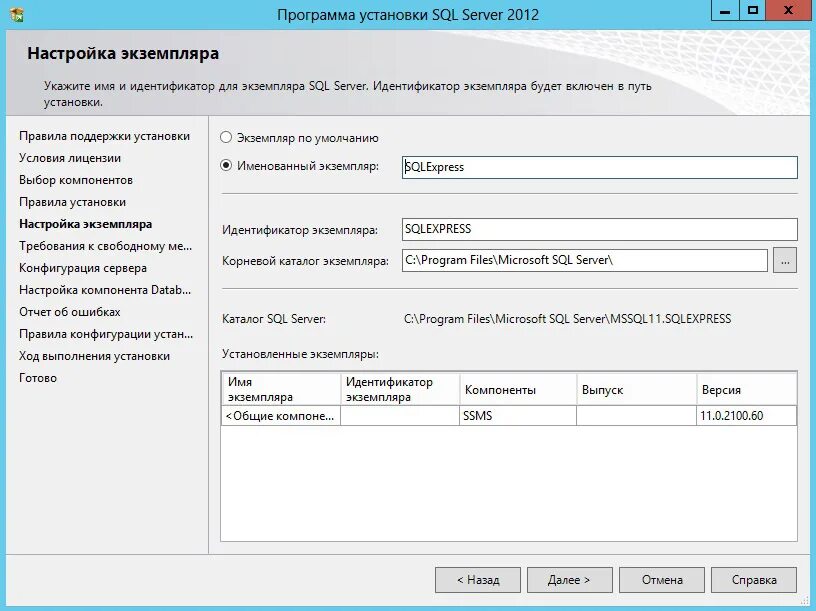Cancel setup with the Отмена button

pyautogui.click(x=662, y=580)
